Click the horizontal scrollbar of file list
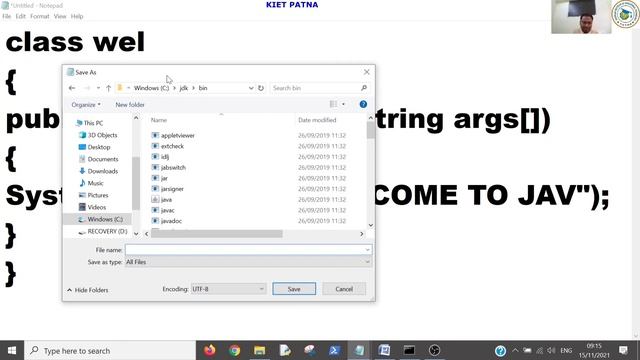Viewport: 640px width, 360px height. [x=217, y=234]
